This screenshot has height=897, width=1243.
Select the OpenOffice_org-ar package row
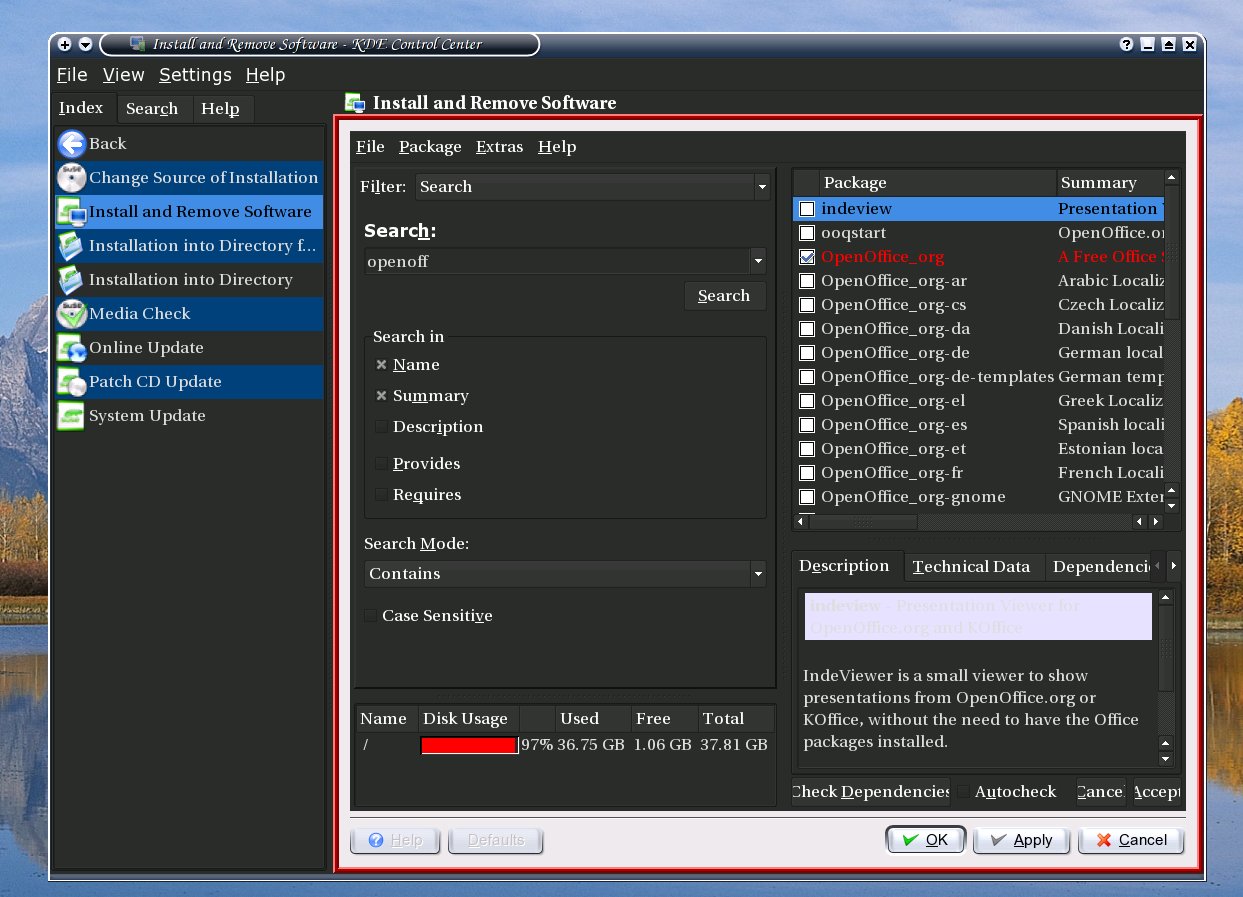tap(979, 281)
